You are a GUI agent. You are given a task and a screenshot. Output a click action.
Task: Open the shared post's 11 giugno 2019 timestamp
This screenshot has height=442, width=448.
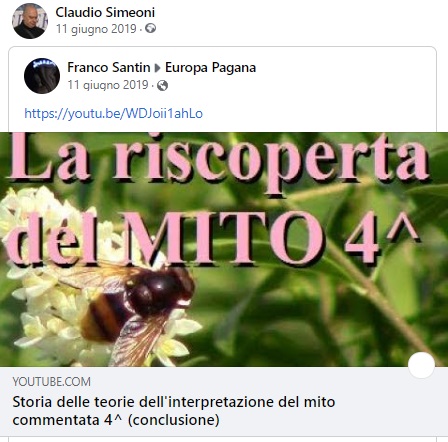108,85
